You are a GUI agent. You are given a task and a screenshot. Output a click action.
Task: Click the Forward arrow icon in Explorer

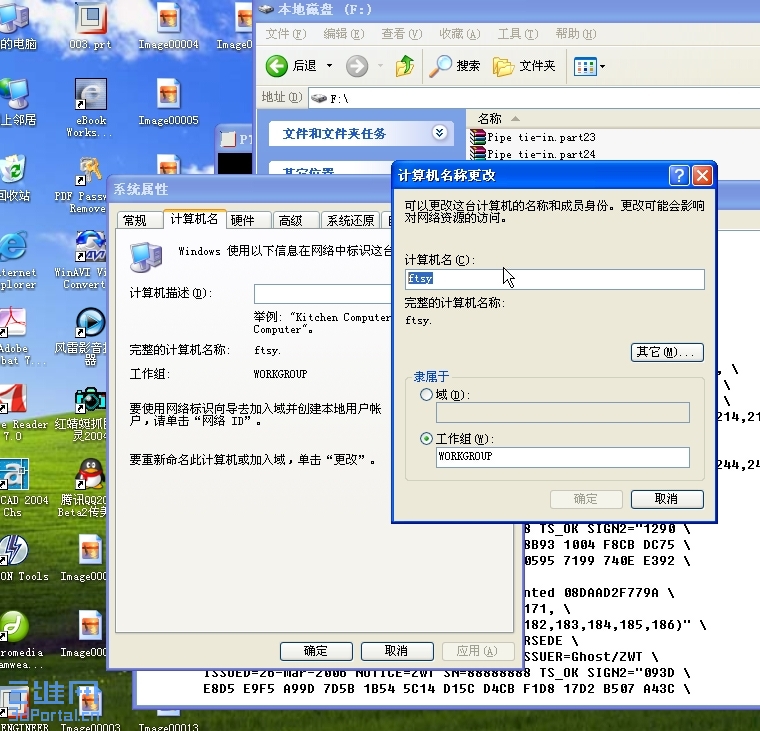357,66
